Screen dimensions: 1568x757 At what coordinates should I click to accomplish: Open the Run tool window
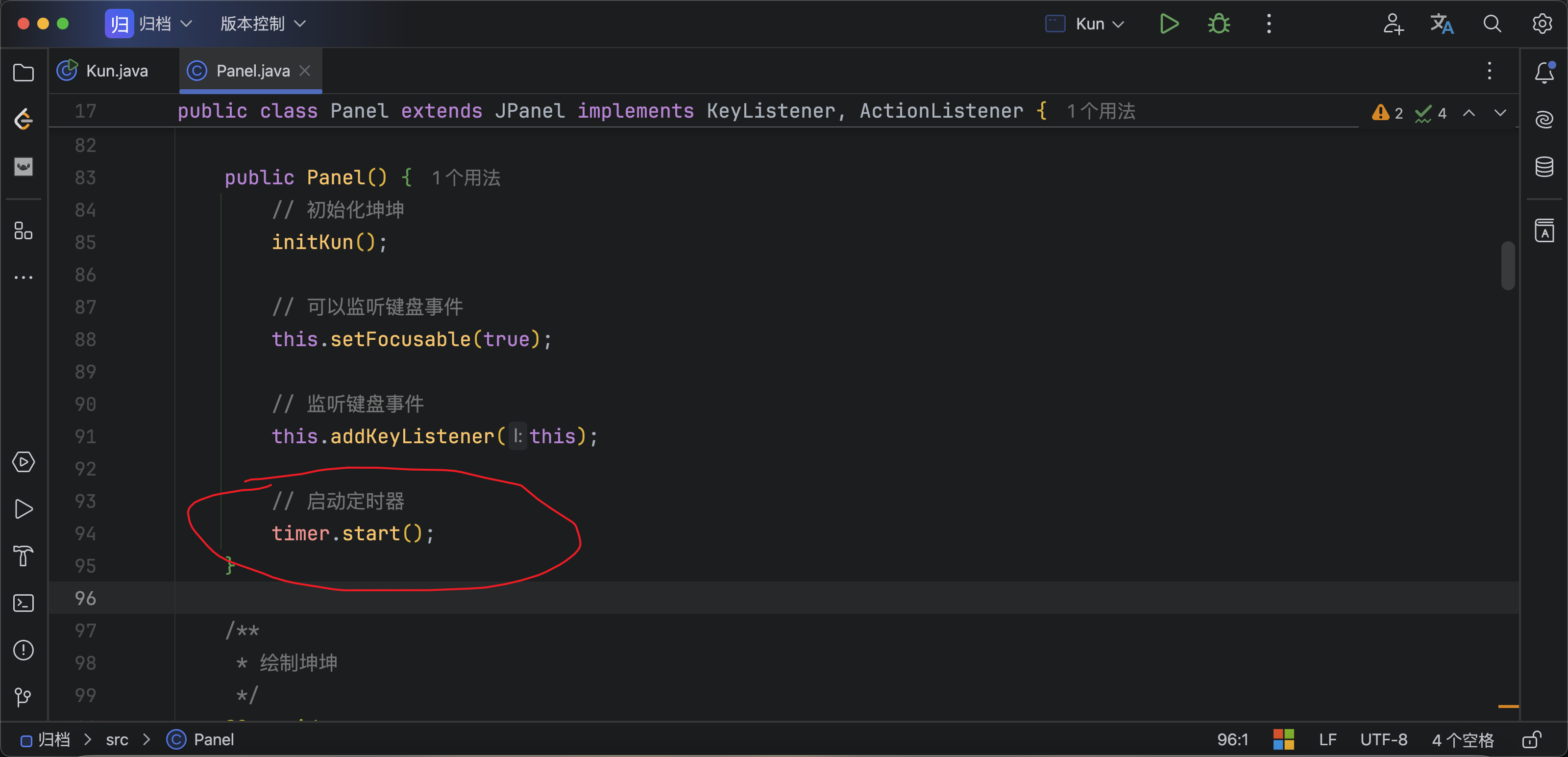[23, 509]
